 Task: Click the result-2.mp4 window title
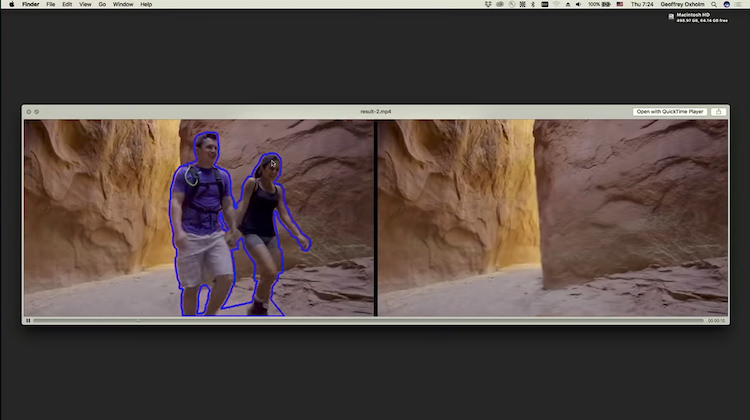click(375, 111)
